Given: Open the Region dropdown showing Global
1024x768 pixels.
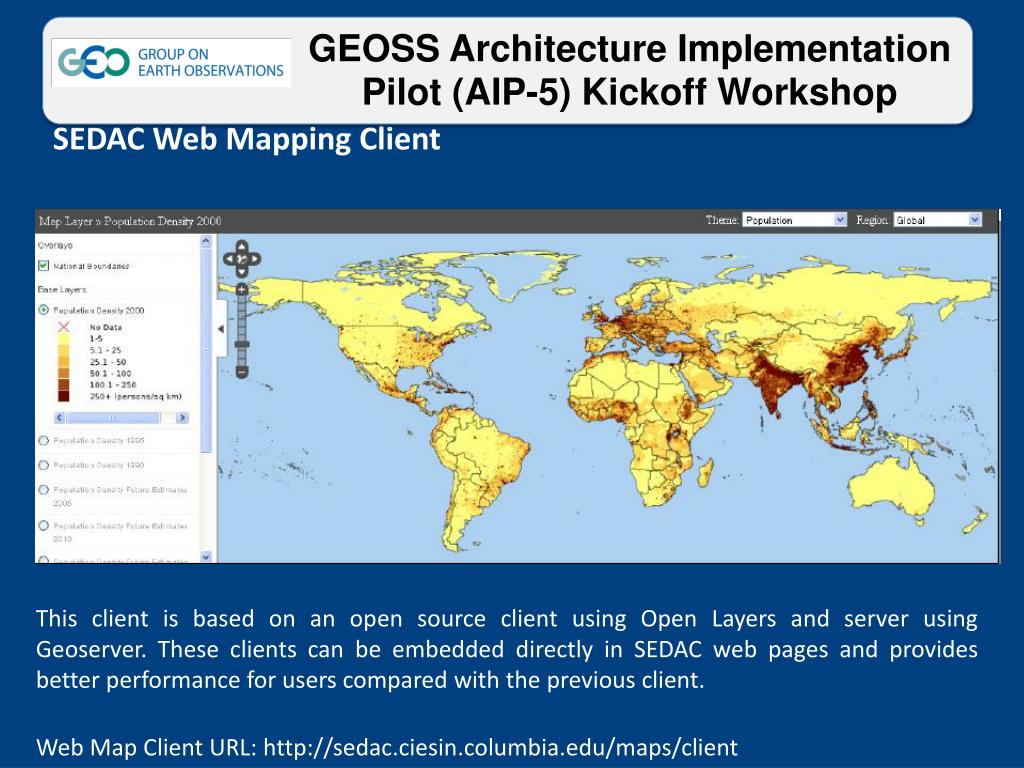Looking at the screenshot, I should tap(938, 220).
